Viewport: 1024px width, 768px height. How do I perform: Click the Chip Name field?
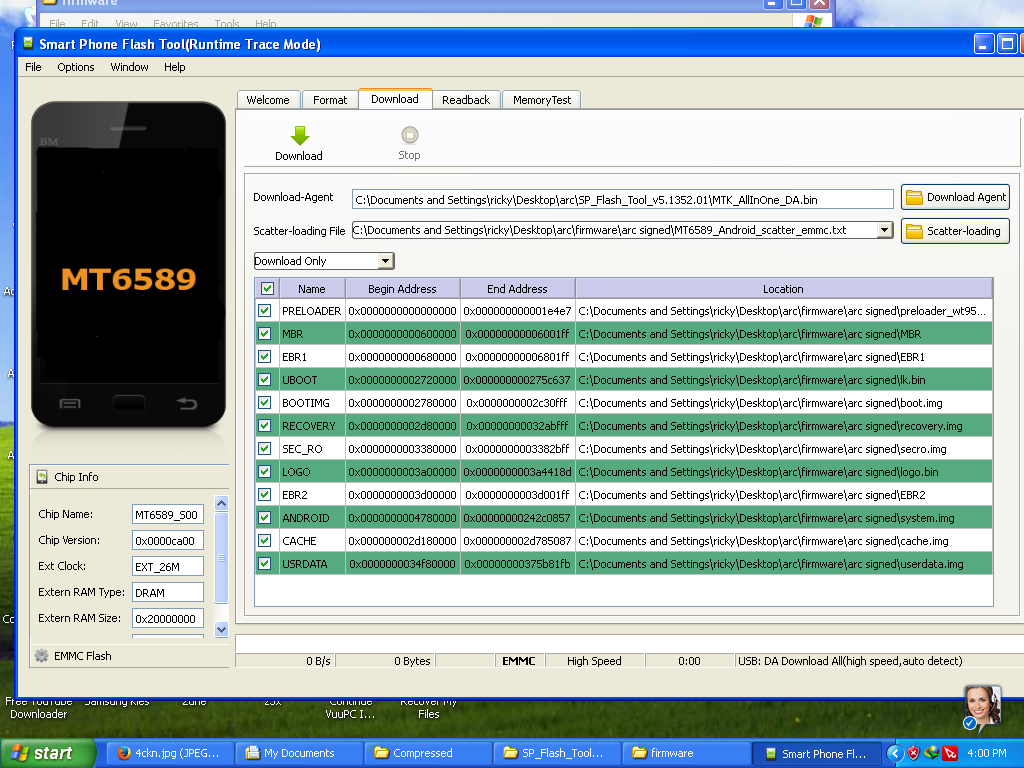168,515
